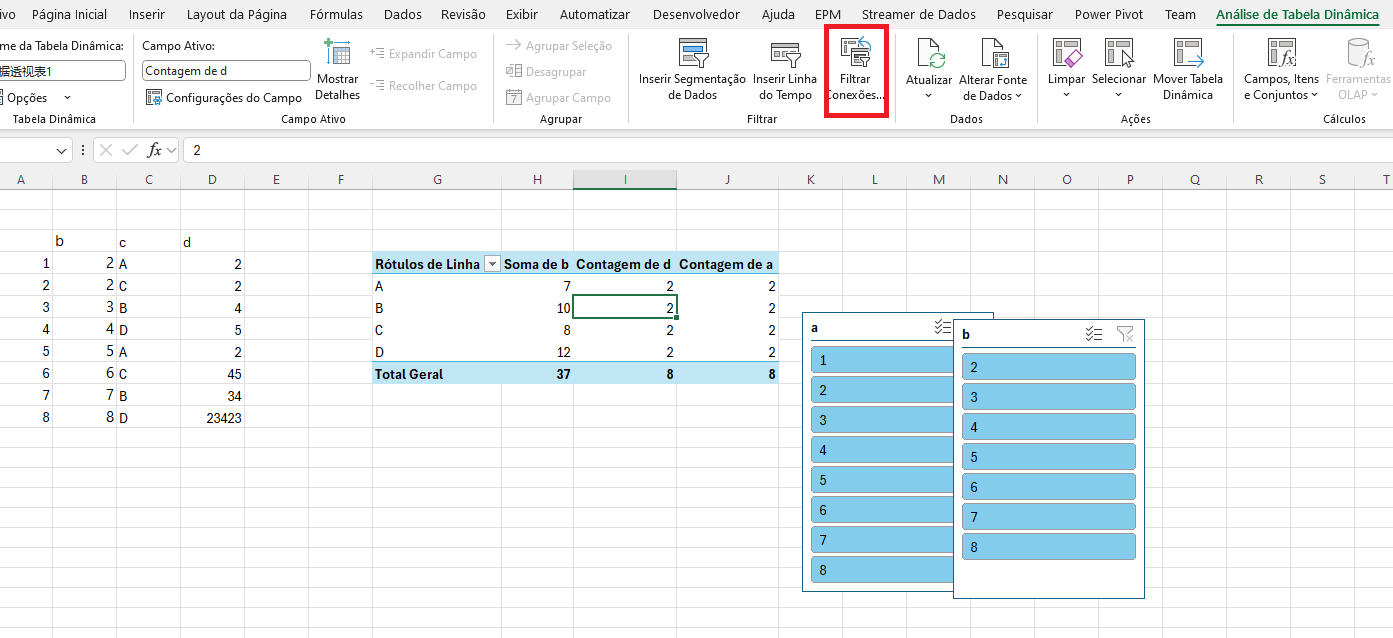This screenshot has width=1393, height=638.
Task: Open the Name Box dropdown arrow
Action: tap(62, 150)
